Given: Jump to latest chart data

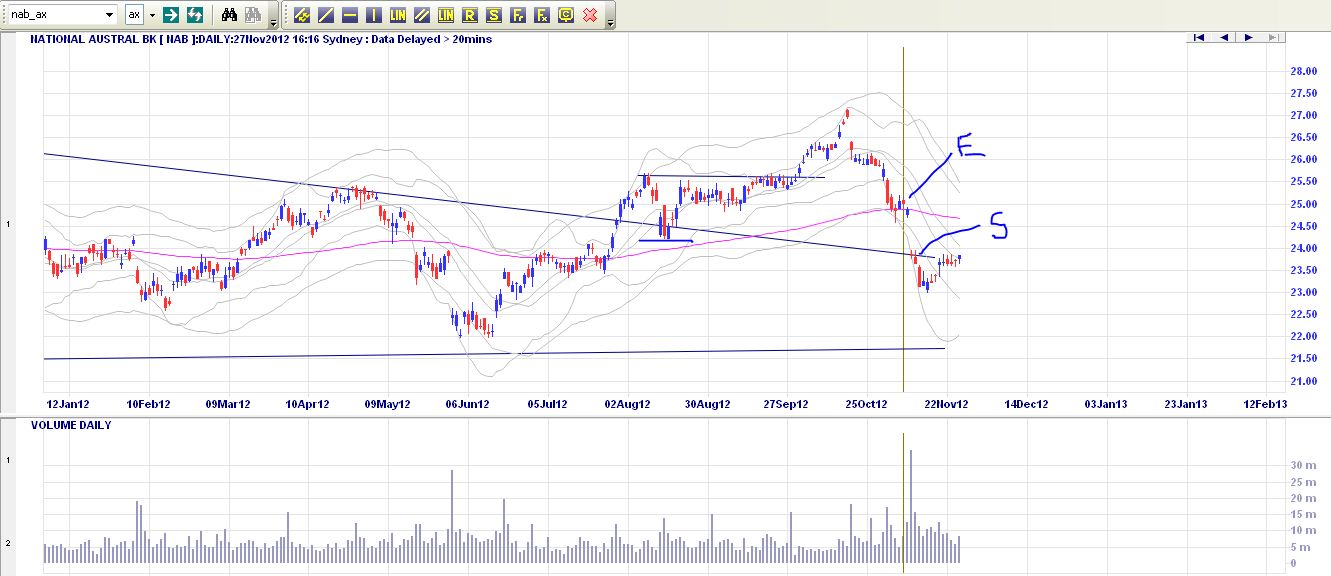Looking at the screenshot, I should (1273, 38).
